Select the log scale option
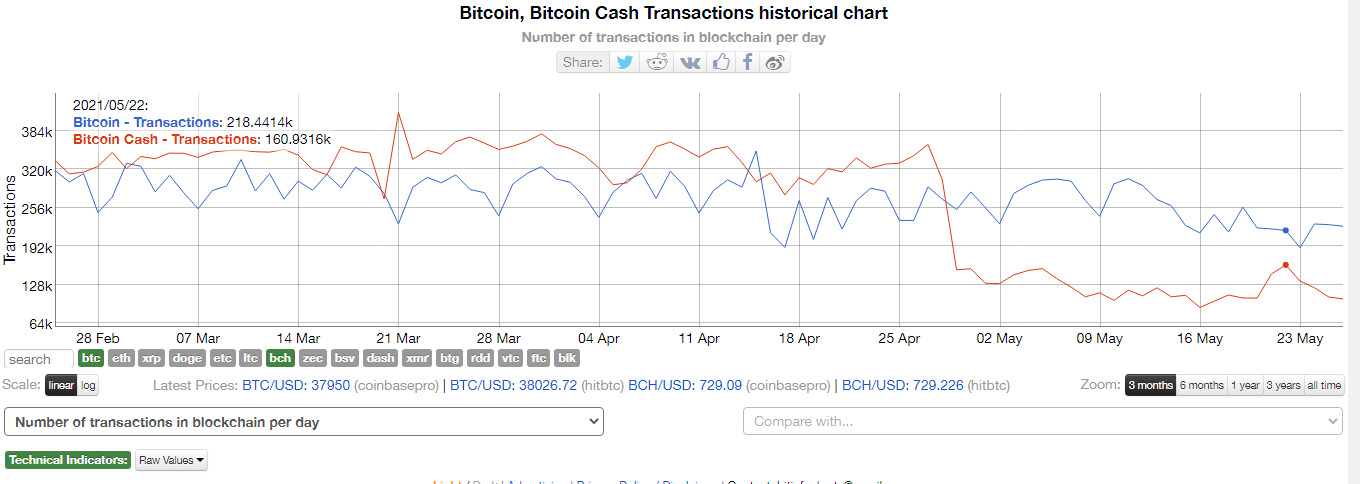The height and width of the screenshot is (484, 1360). tap(88, 386)
